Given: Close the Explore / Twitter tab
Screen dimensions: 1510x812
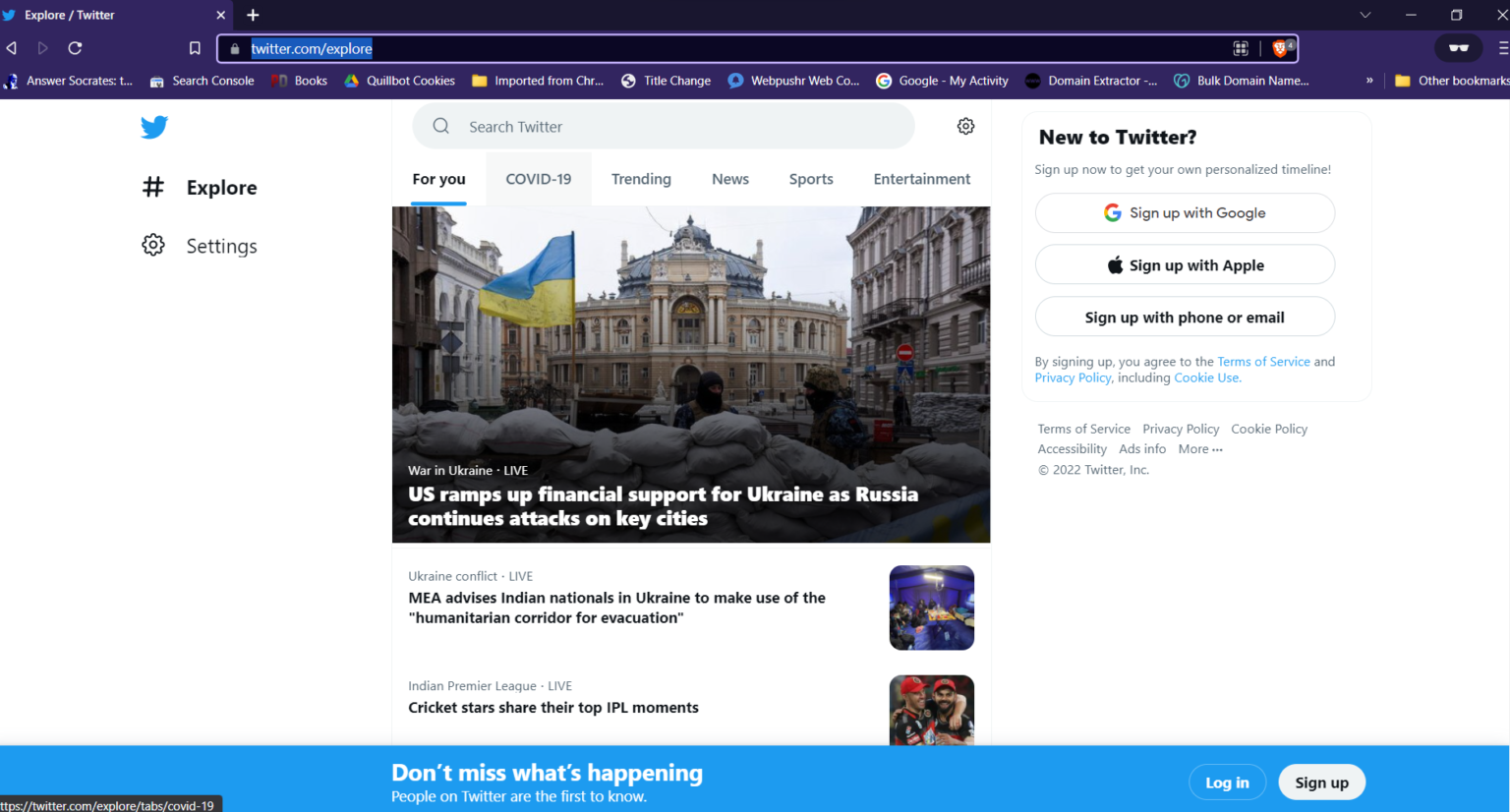Looking at the screenshot, I should point(220,15).
